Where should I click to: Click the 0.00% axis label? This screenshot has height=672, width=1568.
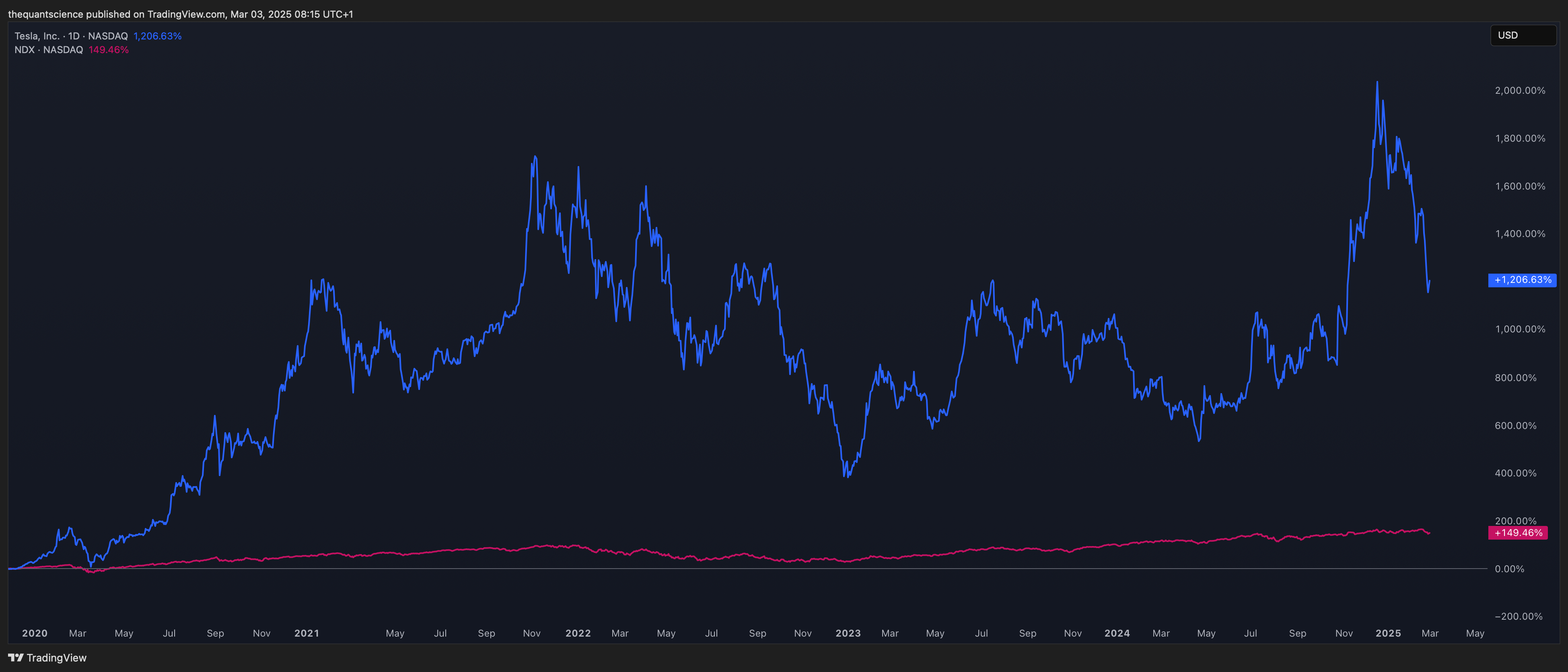(1510, 569)
